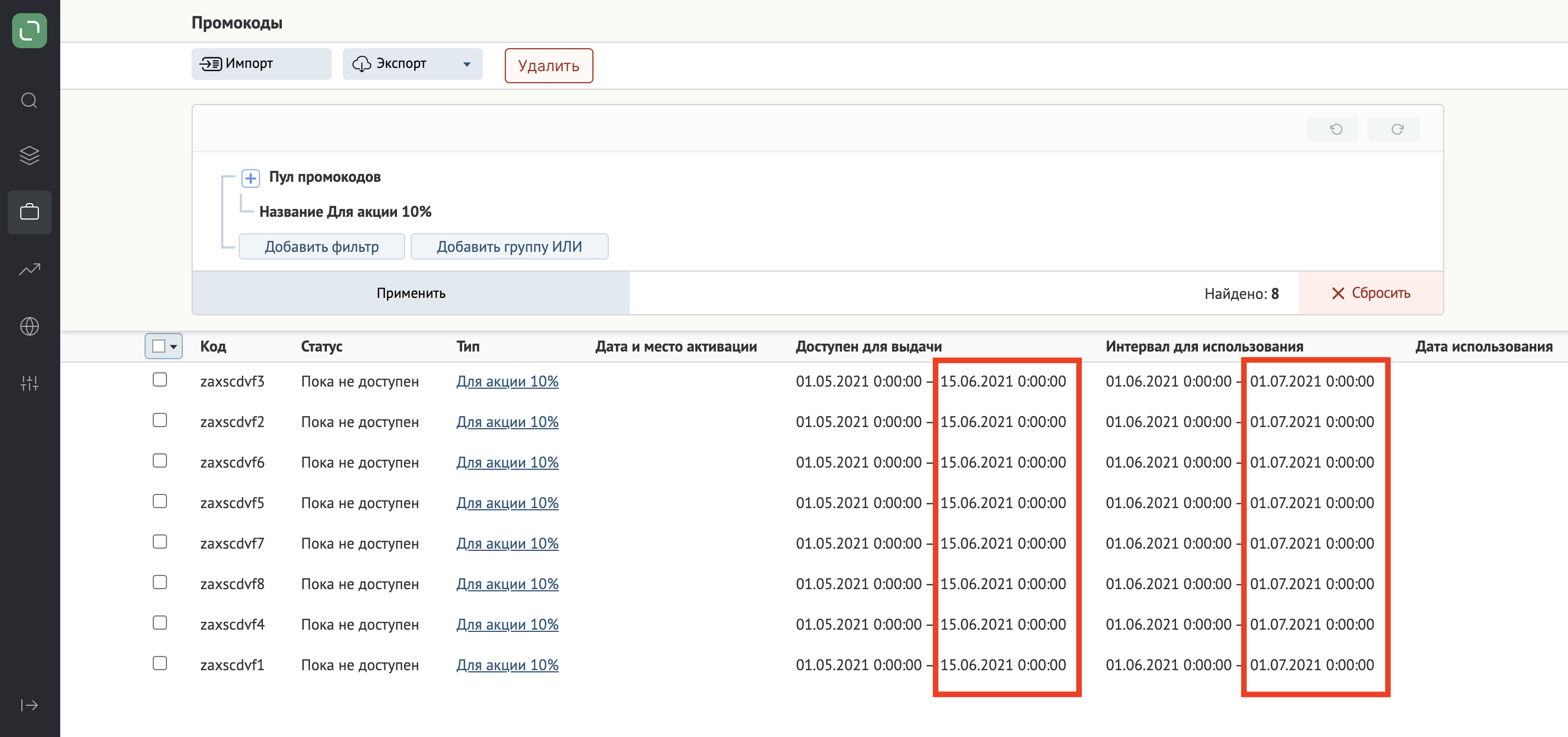Open the globe icon in sidebar
The image size is (1568, 737).
click(x=29, y=326)
